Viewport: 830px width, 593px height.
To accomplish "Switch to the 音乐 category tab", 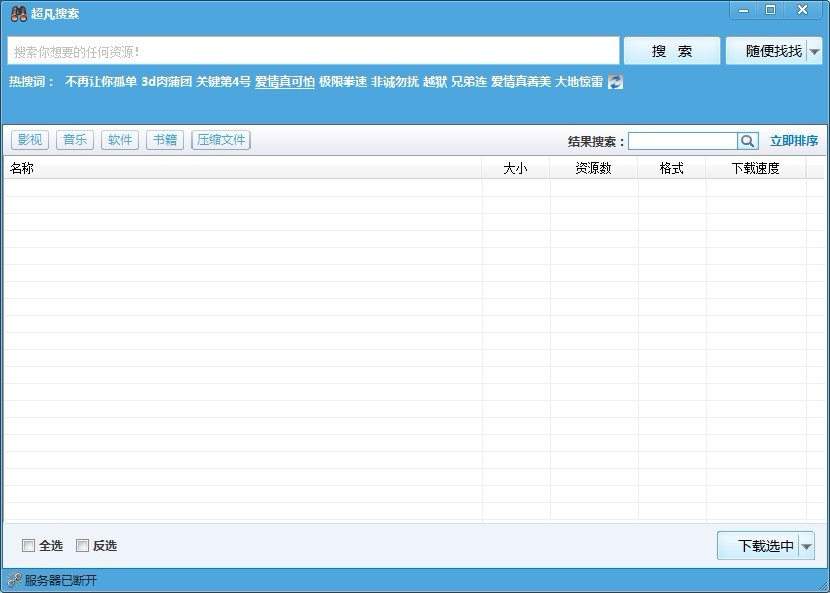I will 75,140.
